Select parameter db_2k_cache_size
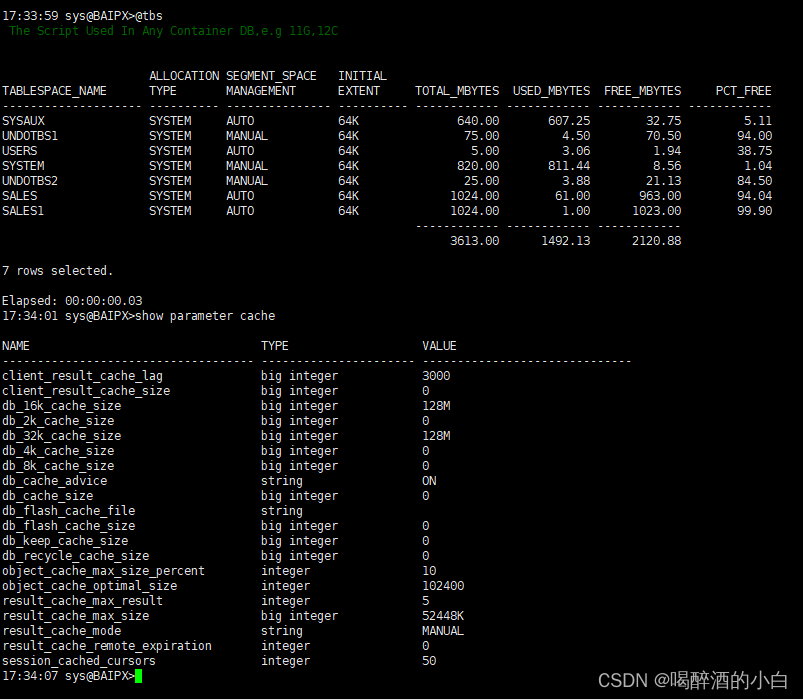The width and height of the screenshot is (803, 700). (x=58, y=421)
